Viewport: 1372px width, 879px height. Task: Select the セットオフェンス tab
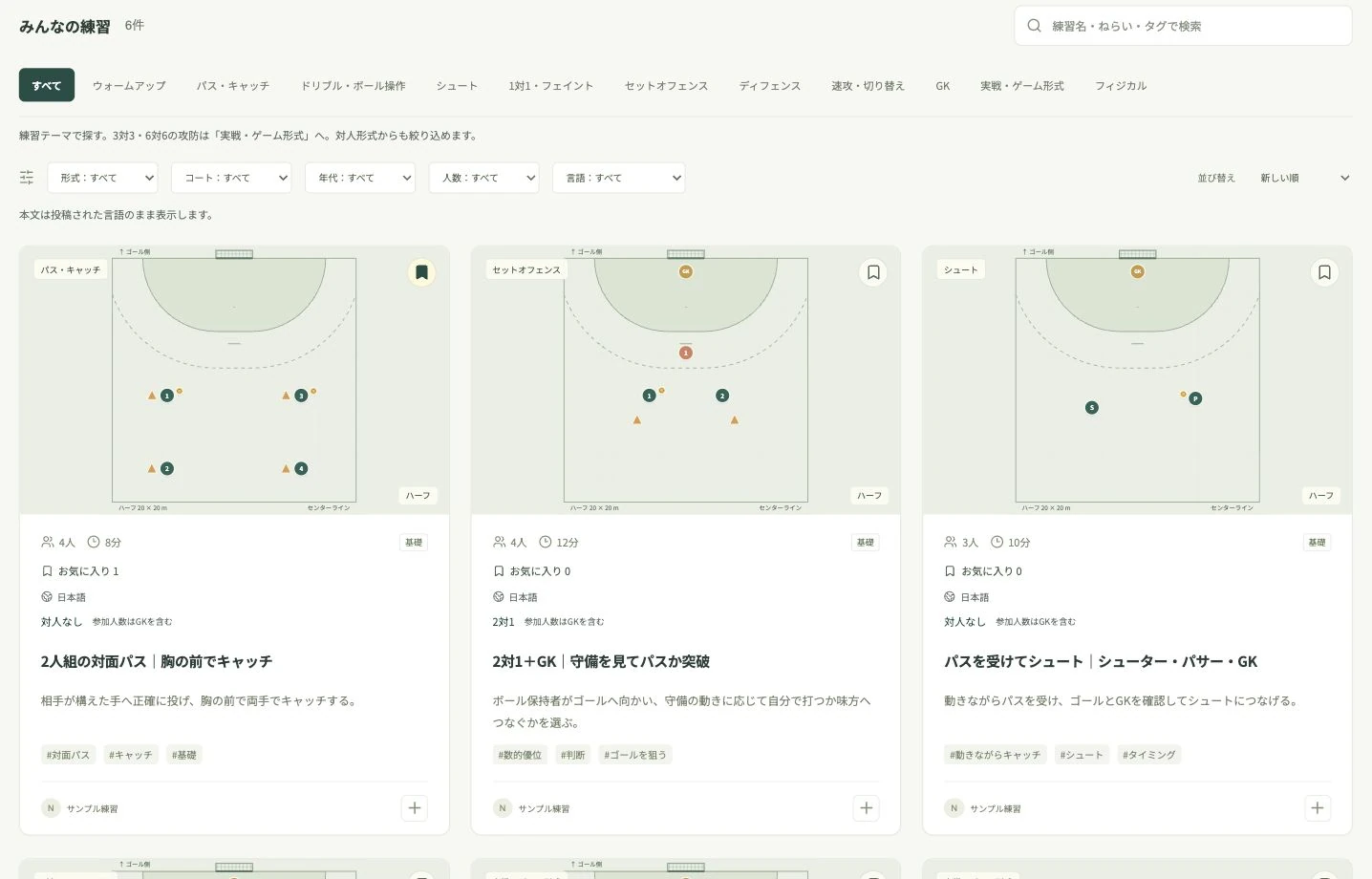667,86
